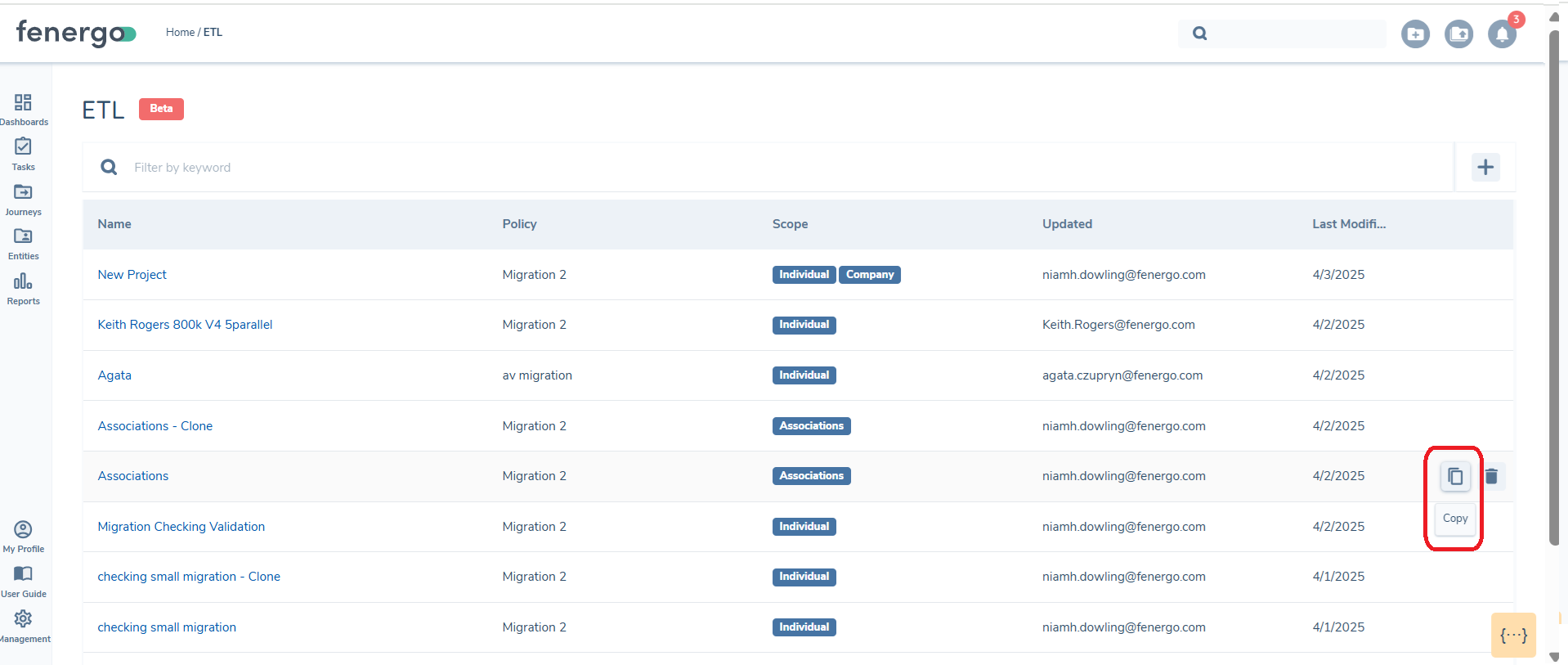
Task: Navigate to Home in breadcrumb
Action: click(x=180, y=33)
